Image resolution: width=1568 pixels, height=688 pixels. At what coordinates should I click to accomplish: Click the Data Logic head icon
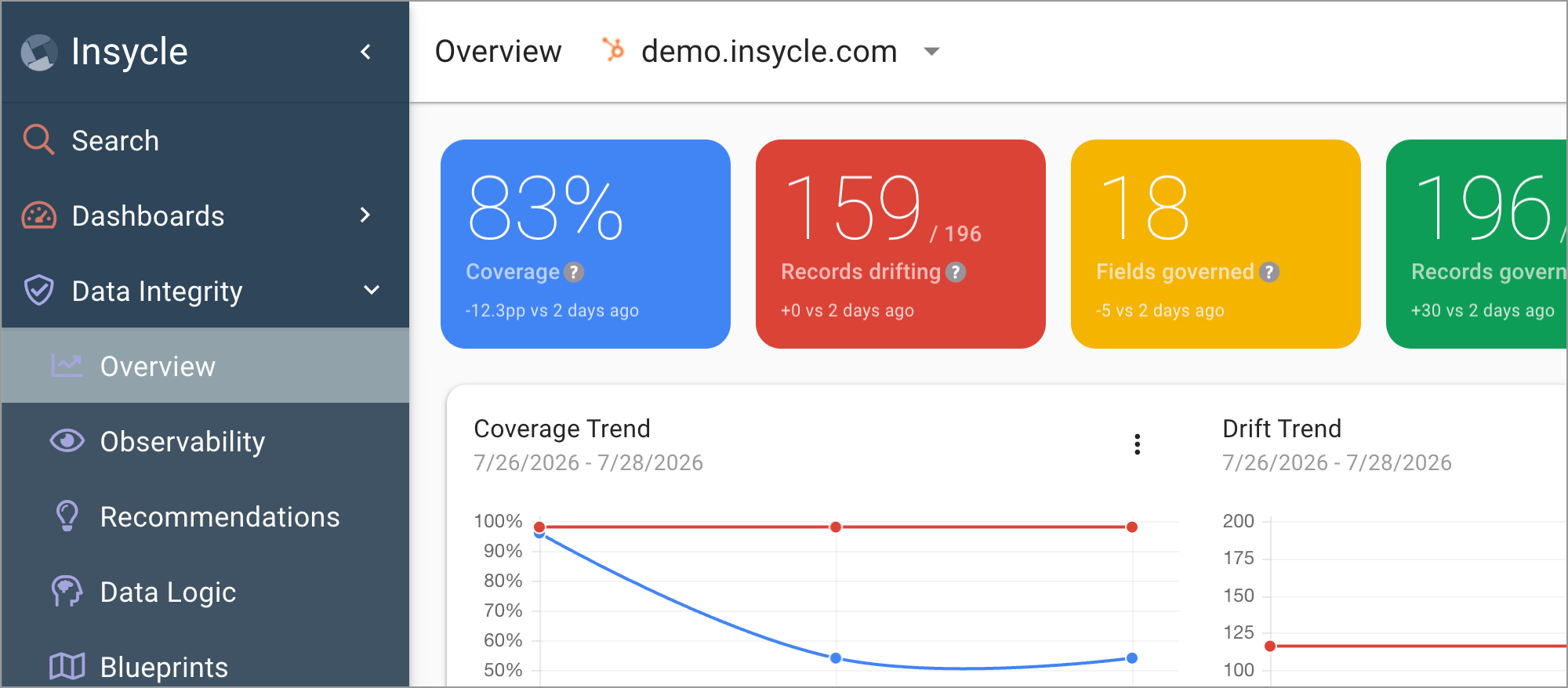tap(67, 591)
